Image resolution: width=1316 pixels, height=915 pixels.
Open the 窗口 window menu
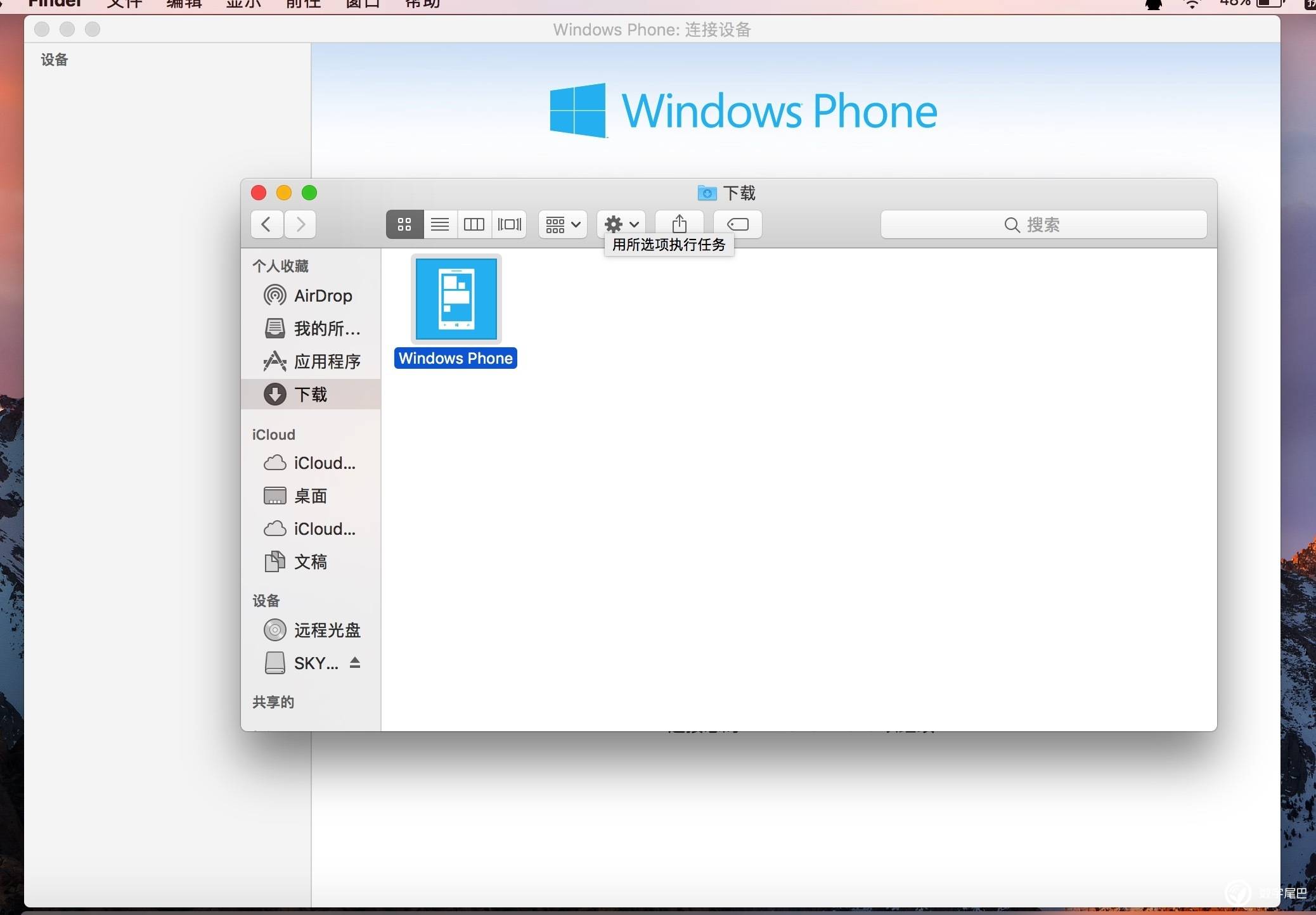363,3
